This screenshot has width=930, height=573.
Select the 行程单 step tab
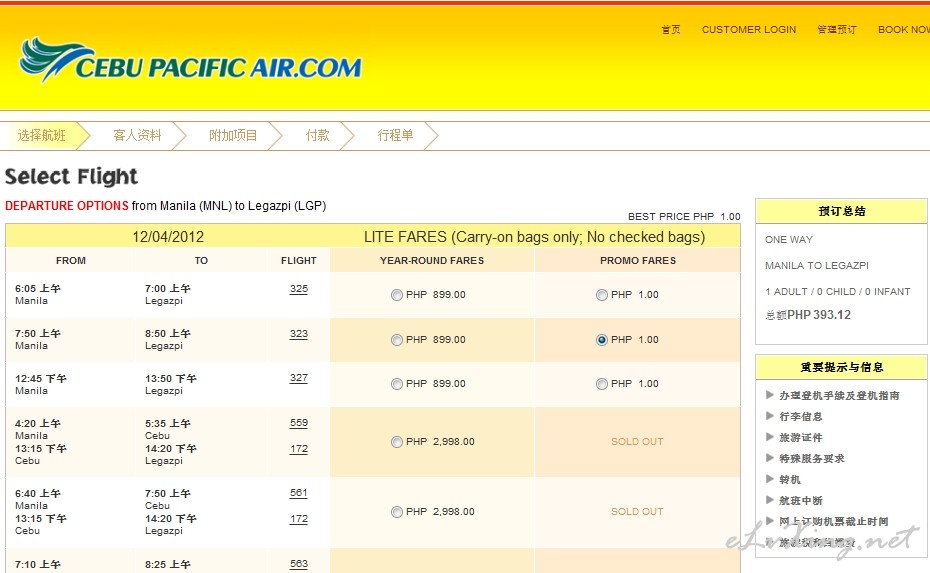pos(395,135)
